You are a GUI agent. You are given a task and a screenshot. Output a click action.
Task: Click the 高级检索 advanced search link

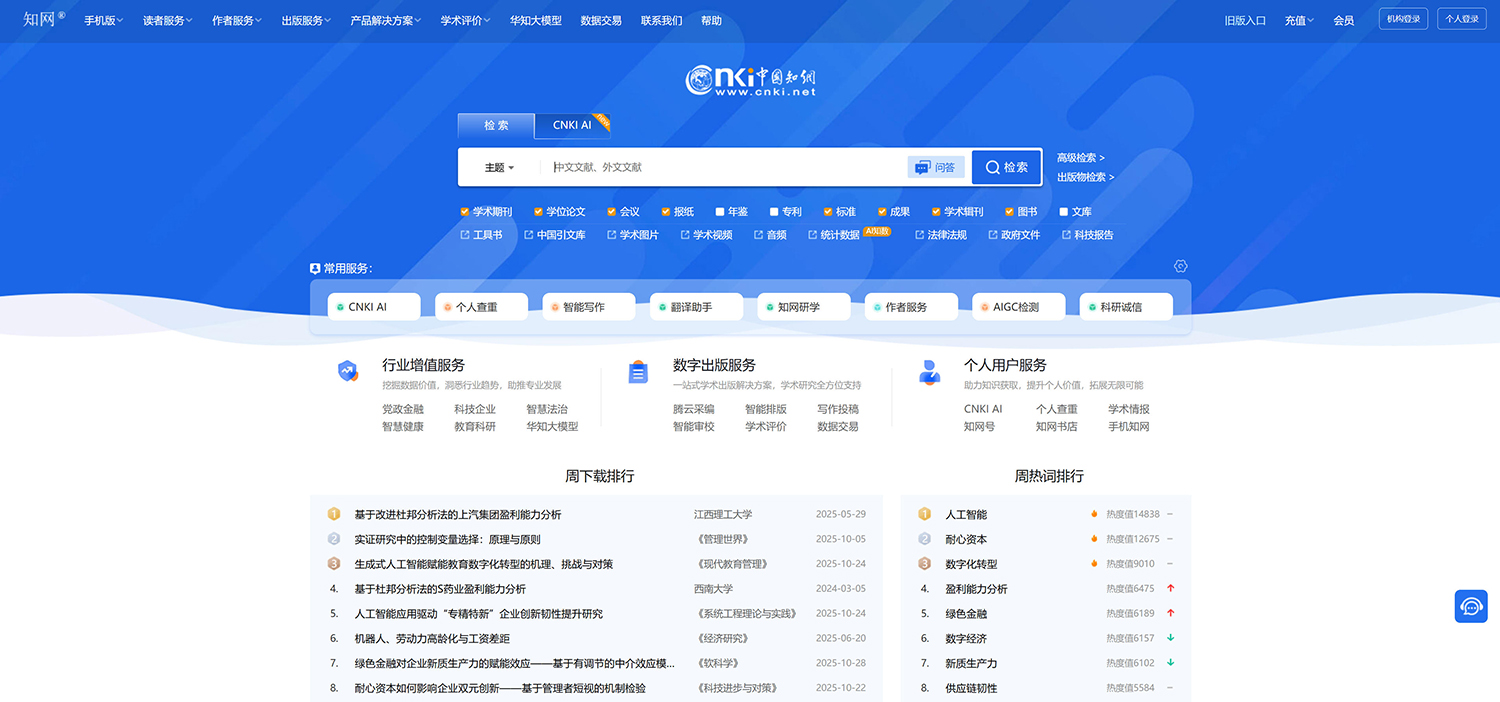pyautogui.click(x=1080, y=158)
